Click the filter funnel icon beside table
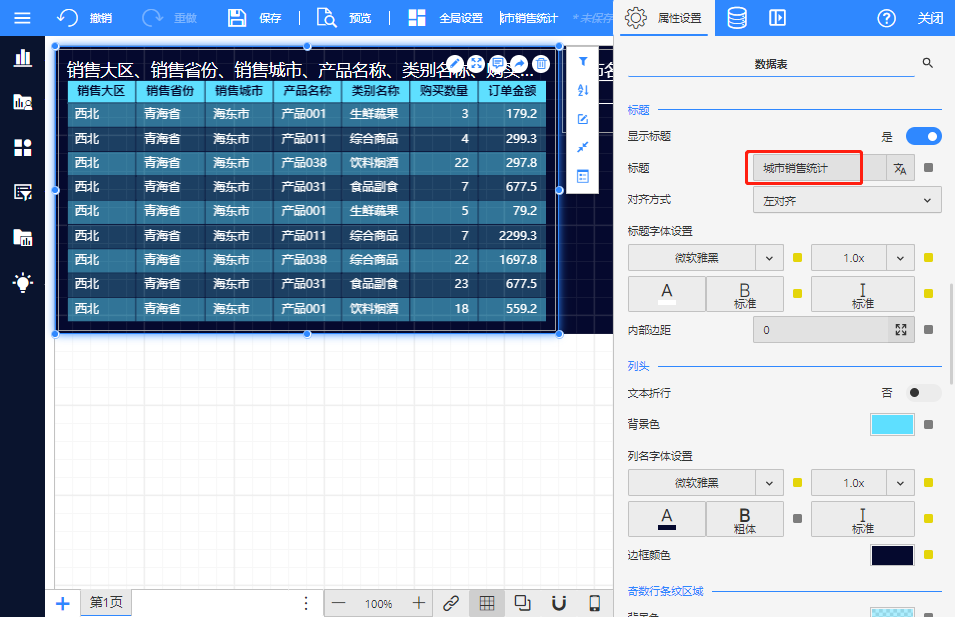The width and height of the screenshot is (955, 617). (x=583, y=62)
